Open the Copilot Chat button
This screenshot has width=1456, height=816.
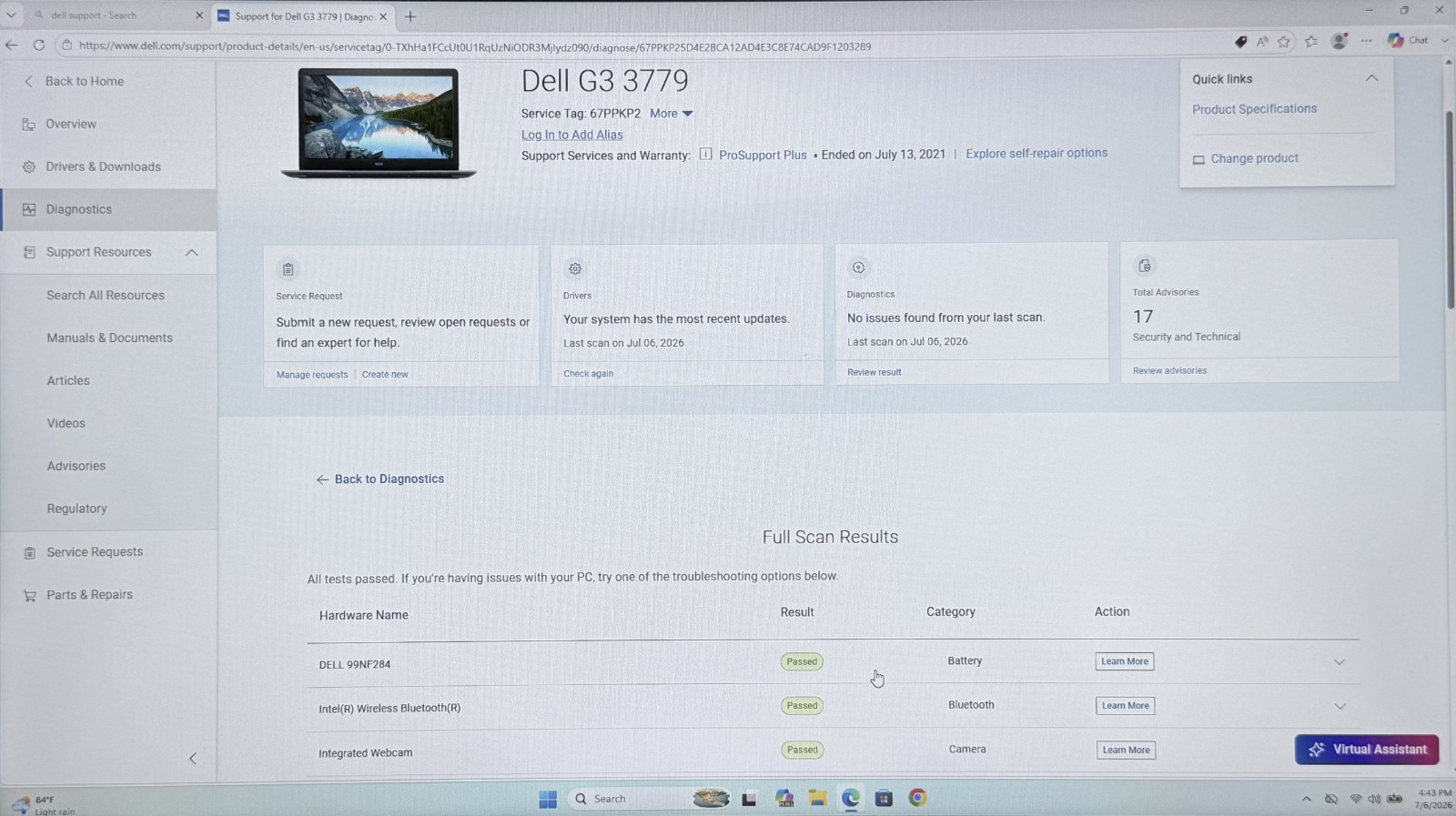(1408, 41)
